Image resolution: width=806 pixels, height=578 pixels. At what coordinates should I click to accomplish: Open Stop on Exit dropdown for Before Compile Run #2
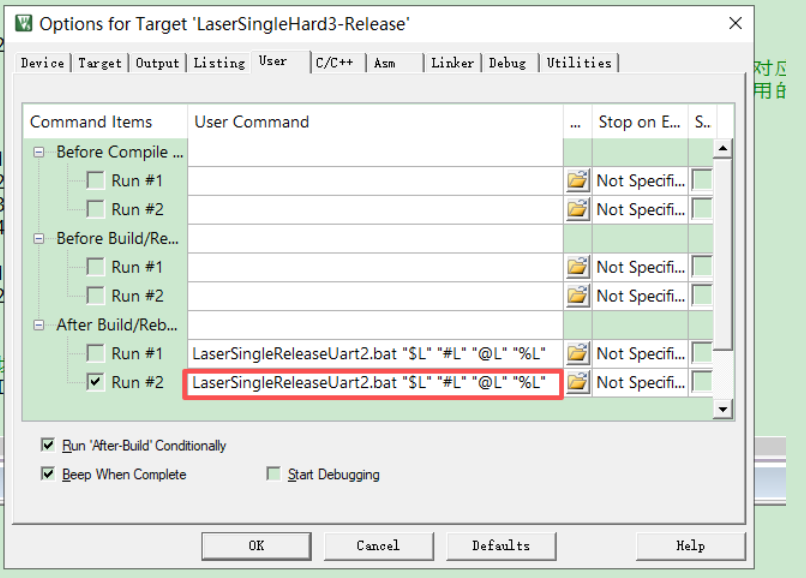pyautogui.click(x=640, y=209)
